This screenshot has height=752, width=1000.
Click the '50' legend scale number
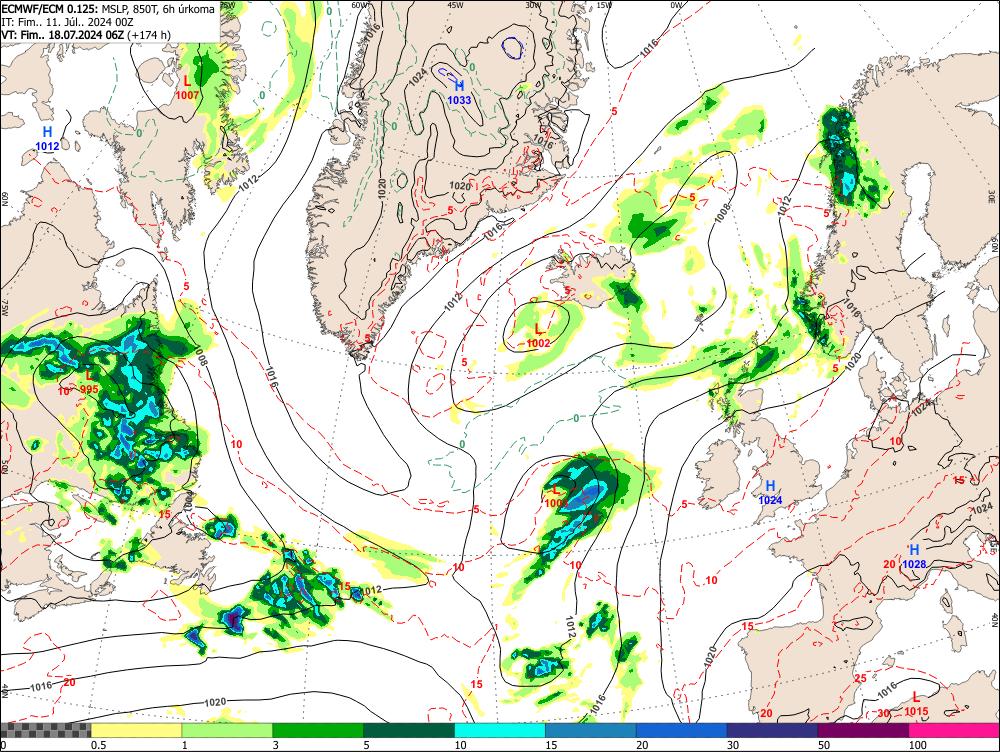(x=824, y=745)
